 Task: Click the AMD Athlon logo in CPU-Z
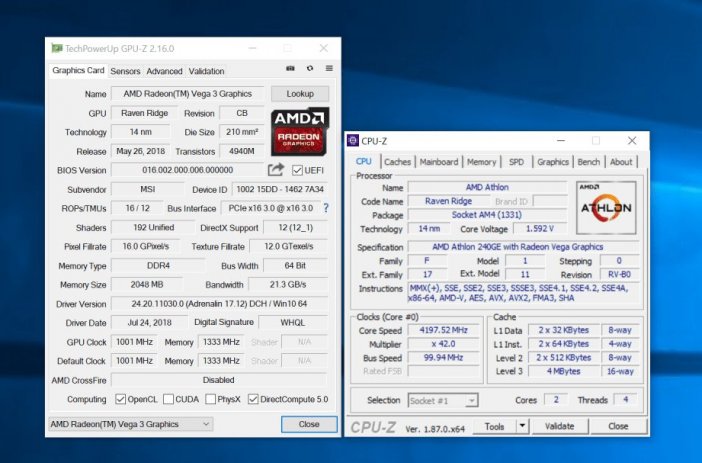[x=606, y=207]
